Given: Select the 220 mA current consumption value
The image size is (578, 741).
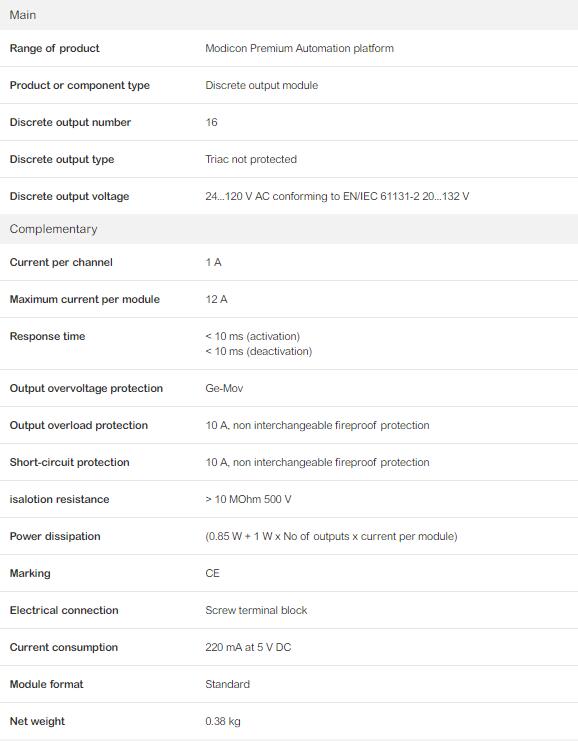Looking at the screenshot, I should click(x=248, y=647).
